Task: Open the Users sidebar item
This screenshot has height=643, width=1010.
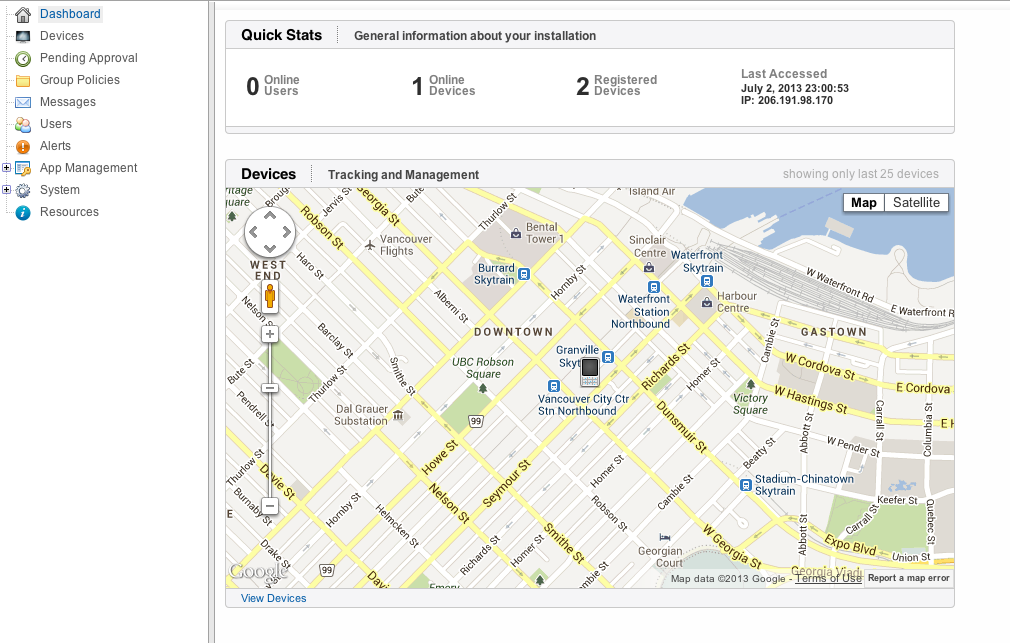Action: (56, 124)
